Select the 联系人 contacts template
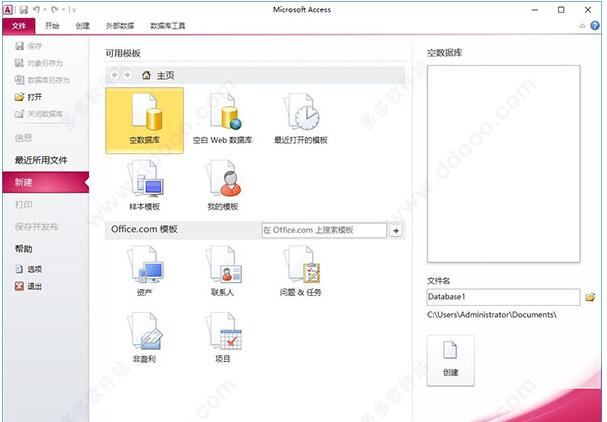 (223, 271)
